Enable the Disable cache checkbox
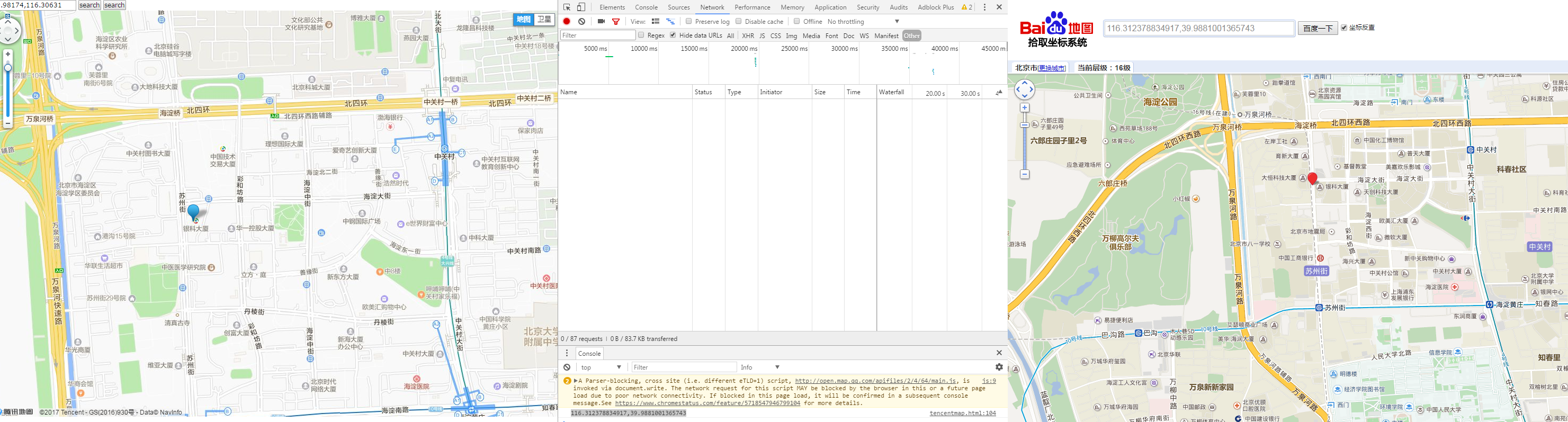1568x422 pixels. click(x=738, y=21)
